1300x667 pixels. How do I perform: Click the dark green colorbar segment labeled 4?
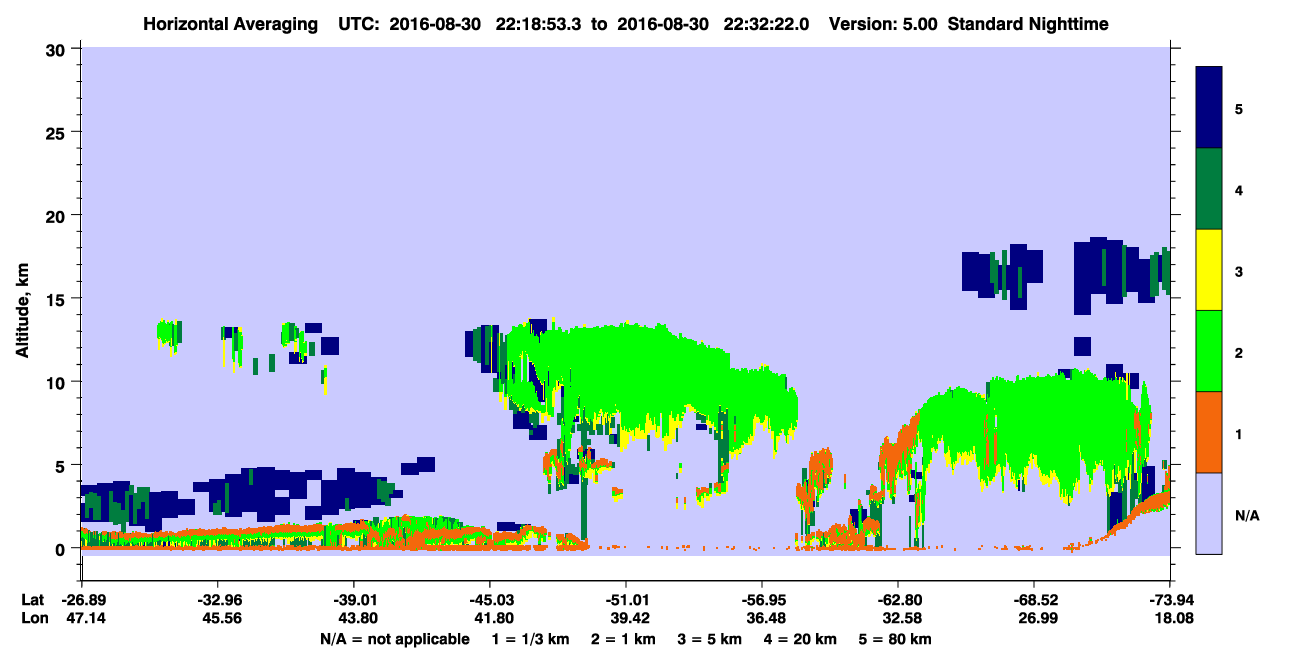[x=1209, y=189]
